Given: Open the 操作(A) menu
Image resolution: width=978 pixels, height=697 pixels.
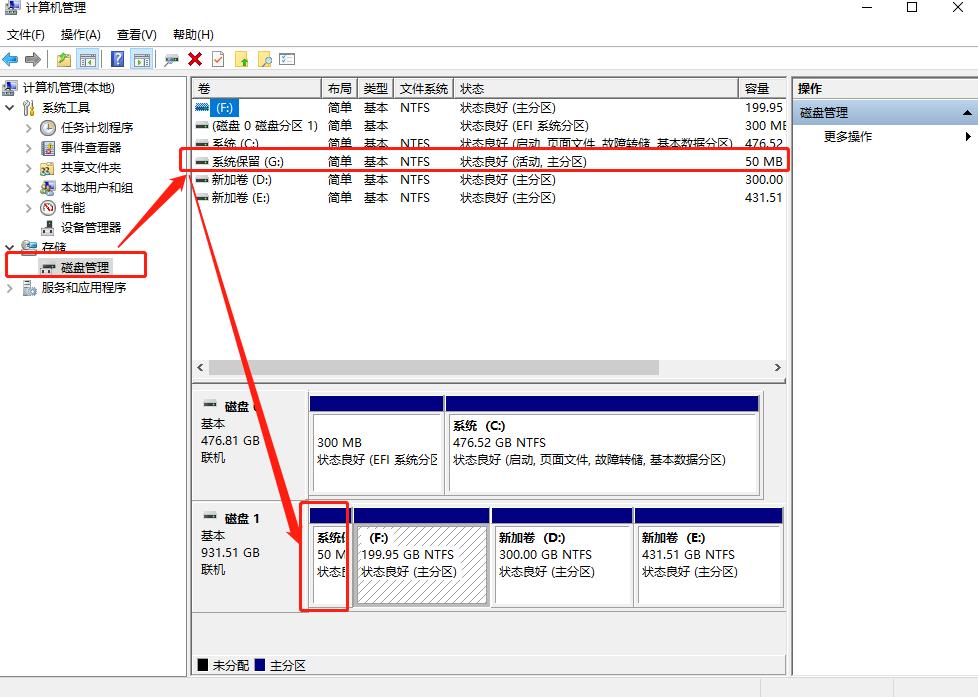Looking at the screenshot, I should point(80,34).
